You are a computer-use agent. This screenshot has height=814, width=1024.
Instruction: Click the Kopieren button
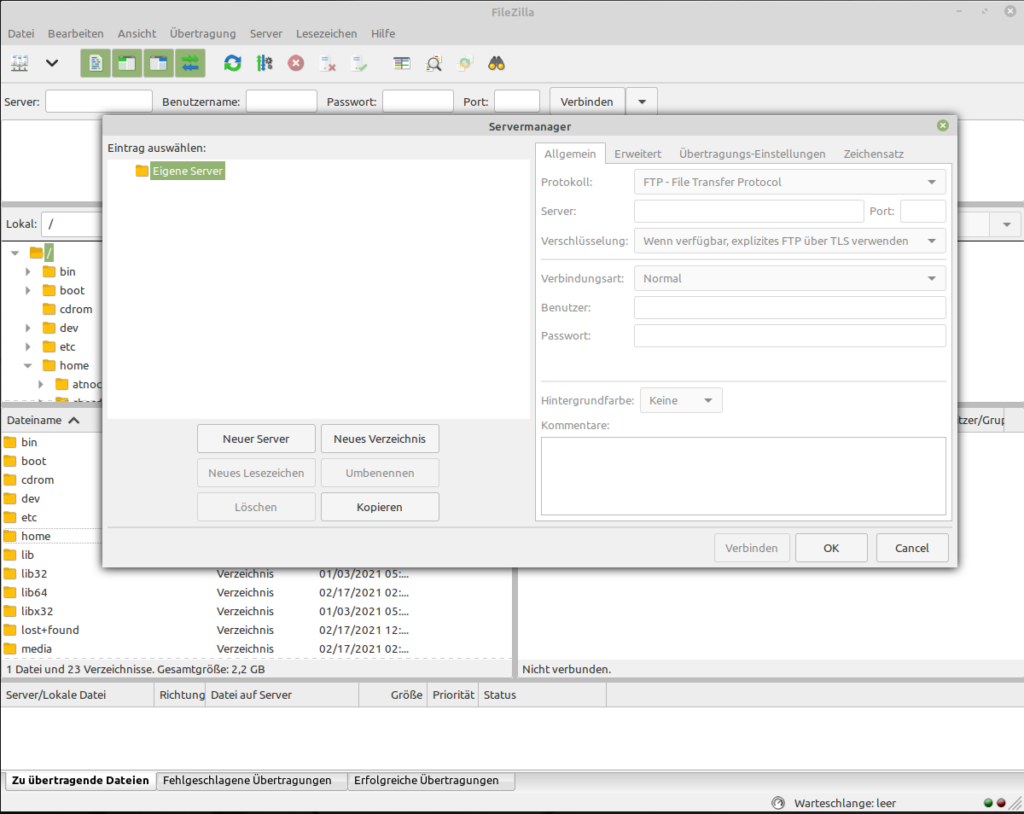pos(379,507)
